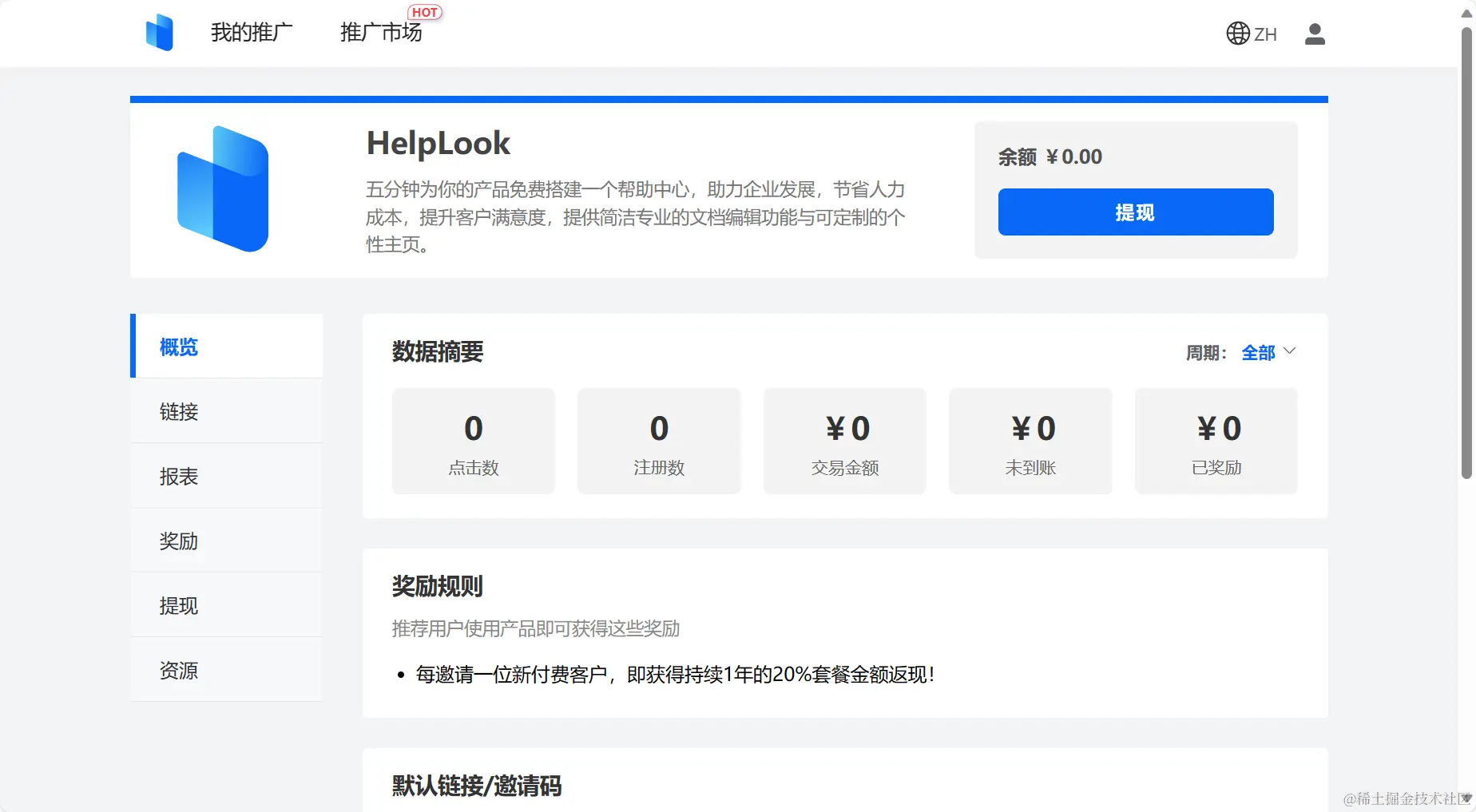Click the scrollbar up arrow
This screenshot has height=812, width=1476.
[1466, 12]
